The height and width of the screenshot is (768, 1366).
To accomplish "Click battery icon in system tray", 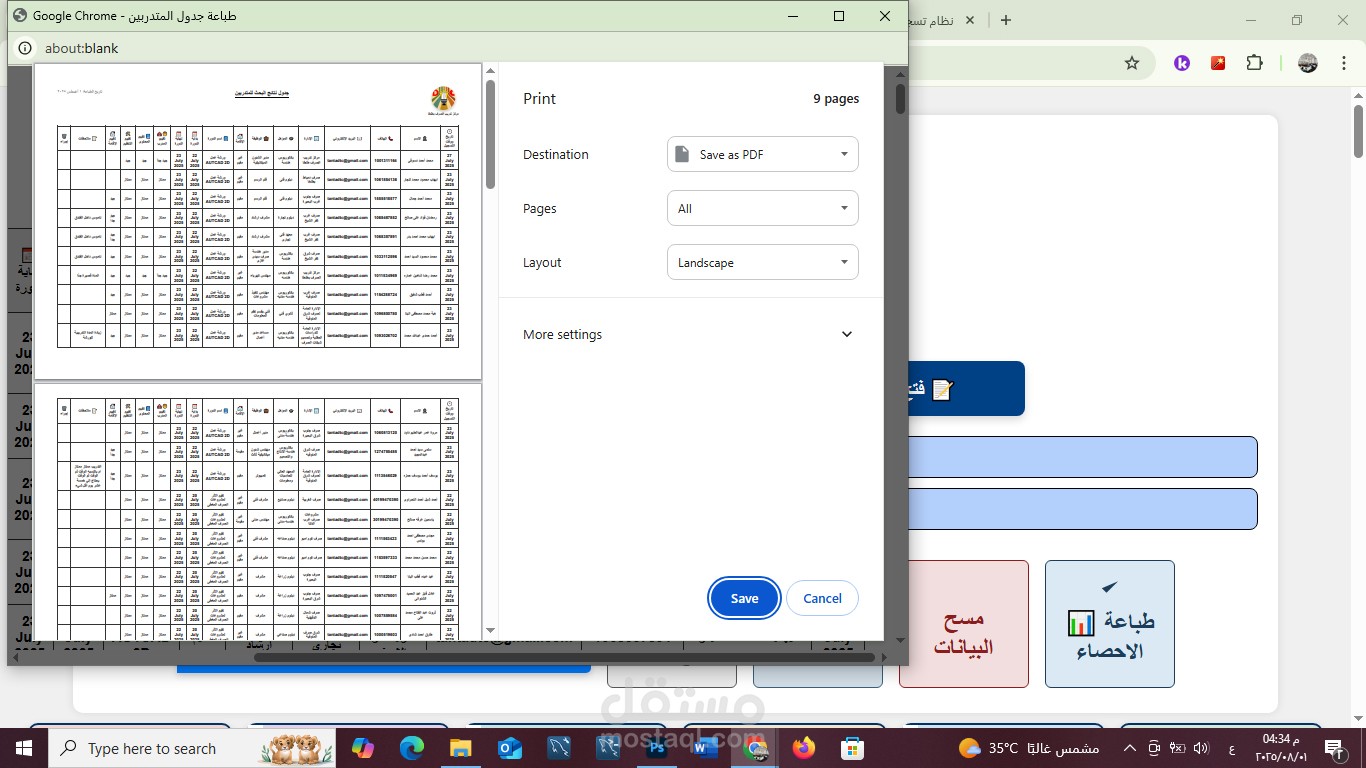I will tap(1176, 748).
